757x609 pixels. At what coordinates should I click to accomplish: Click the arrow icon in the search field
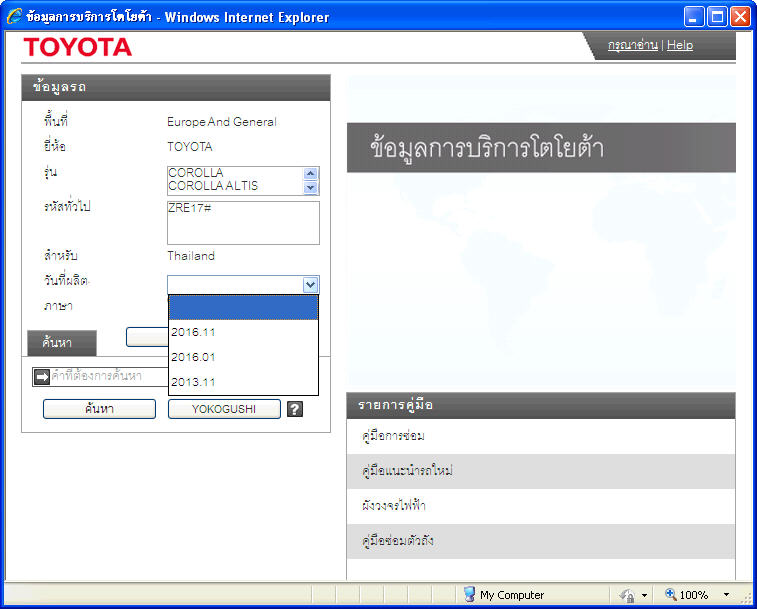(x=42, y=376)
